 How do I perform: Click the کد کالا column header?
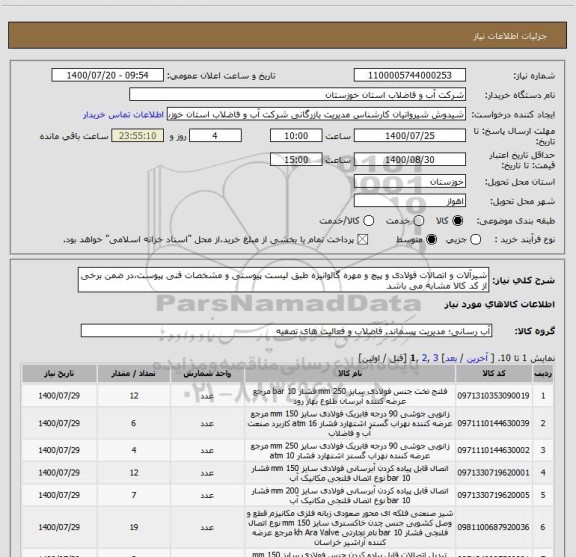(x=494, y=373)
